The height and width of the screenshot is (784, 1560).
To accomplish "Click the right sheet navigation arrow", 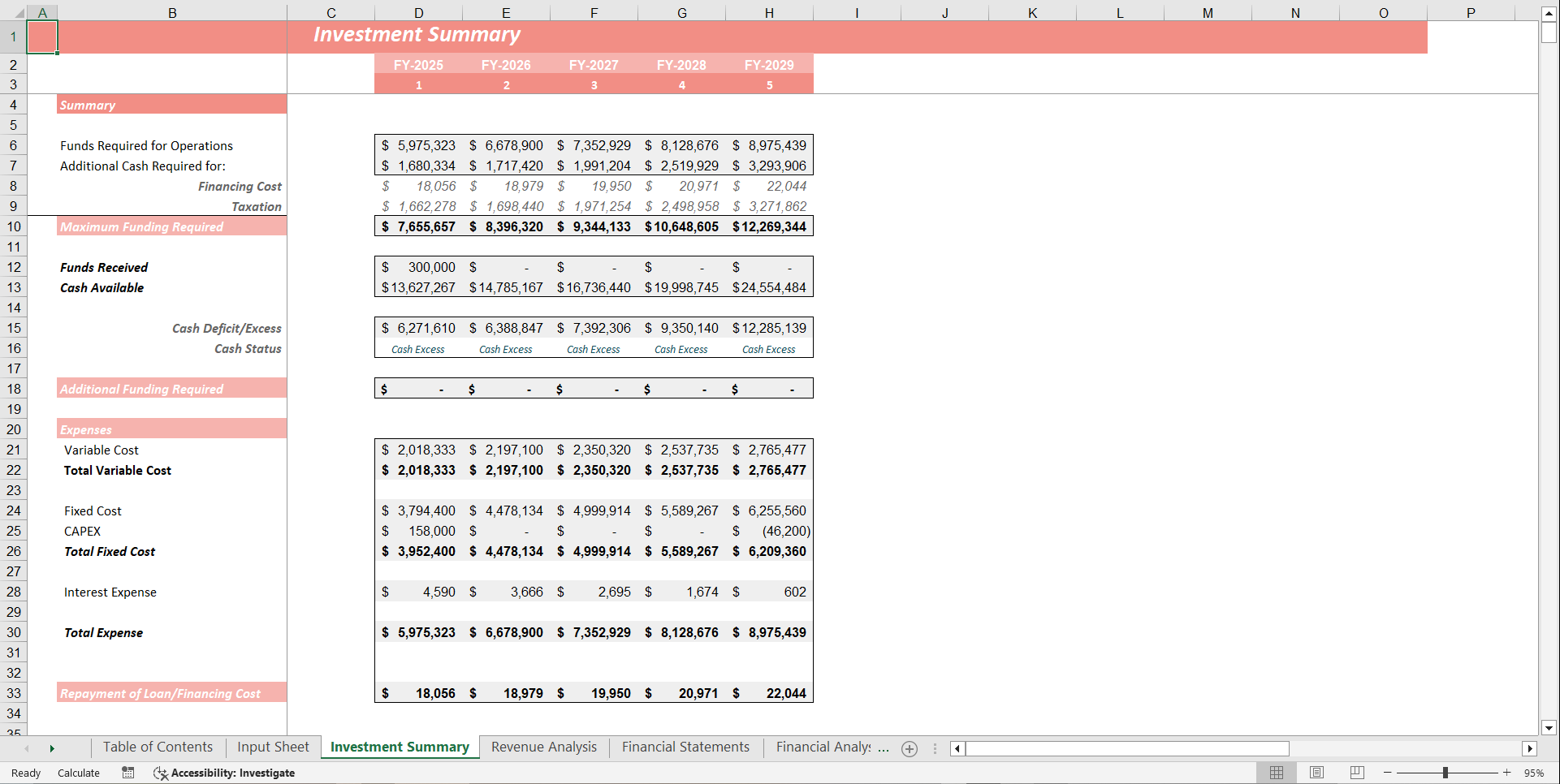I will point(53,747).
